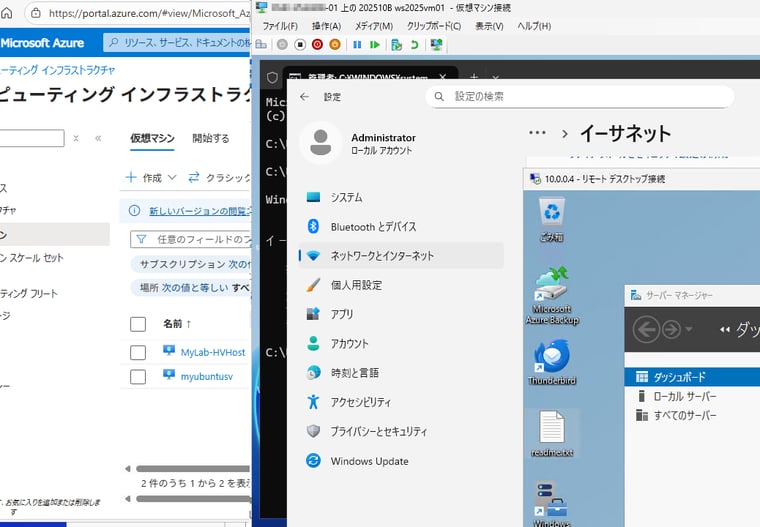
Task: Click Server Manager forward navigation button
Action: (671, 330)
